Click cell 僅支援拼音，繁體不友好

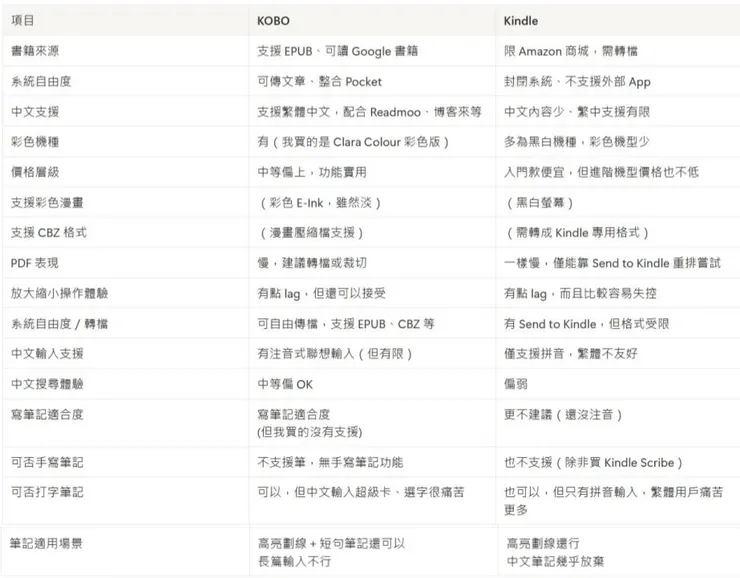pyautogui.click(x=571, y=354)
